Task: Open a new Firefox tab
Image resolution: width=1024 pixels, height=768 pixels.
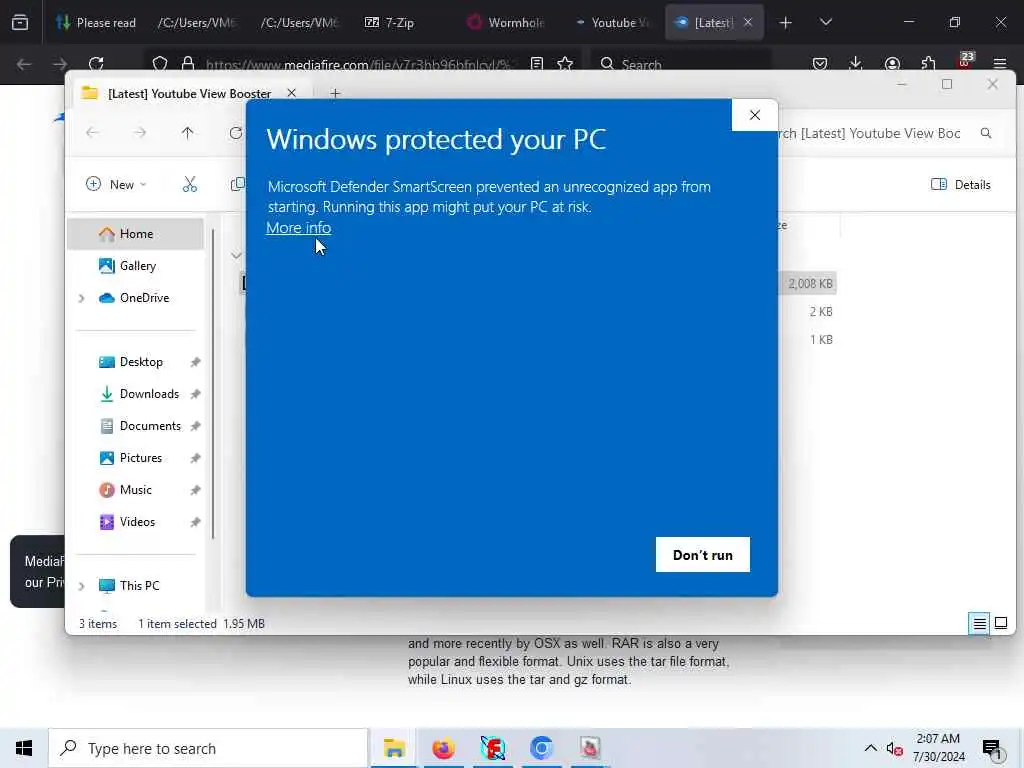Action: click(786, 22)
